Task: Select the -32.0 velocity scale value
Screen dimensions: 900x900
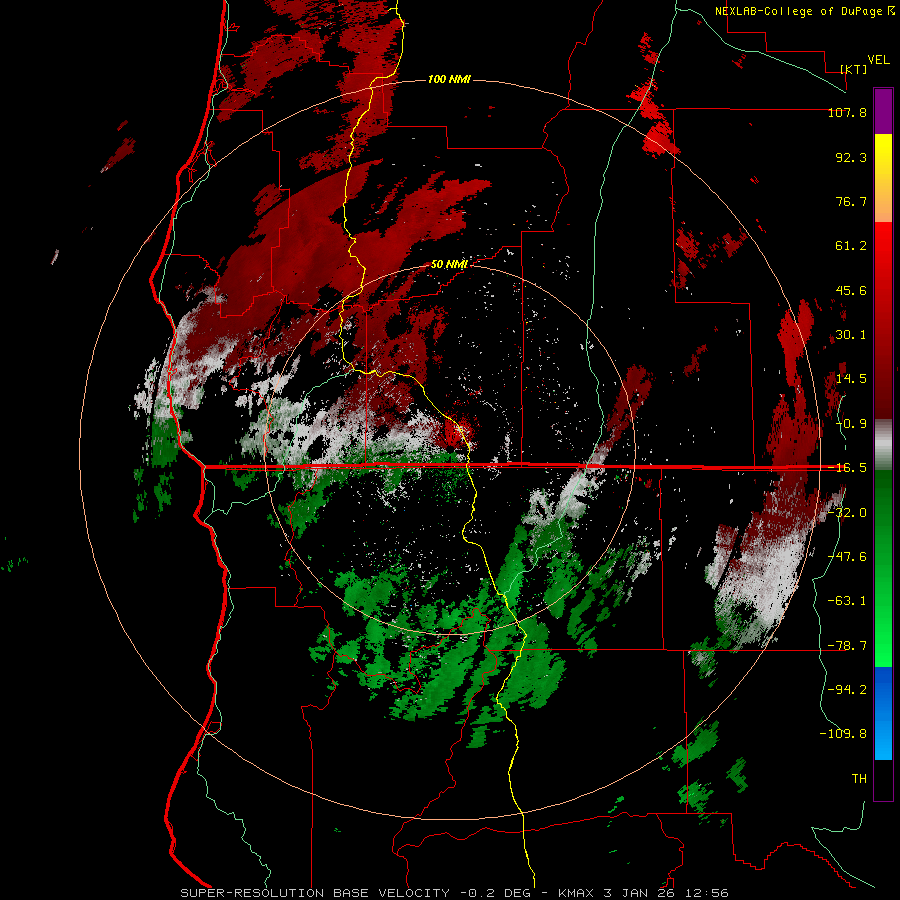Action: [x=847, y=513]
